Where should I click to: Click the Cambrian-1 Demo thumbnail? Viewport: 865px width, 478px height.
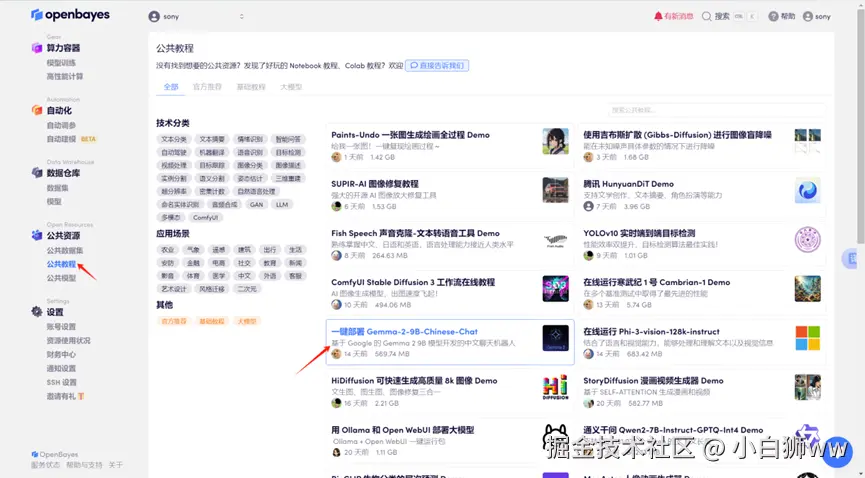point(808,289)
